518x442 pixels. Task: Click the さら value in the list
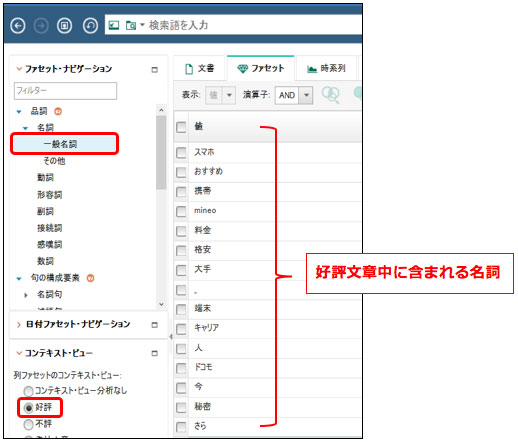click(x=200, y=426)
